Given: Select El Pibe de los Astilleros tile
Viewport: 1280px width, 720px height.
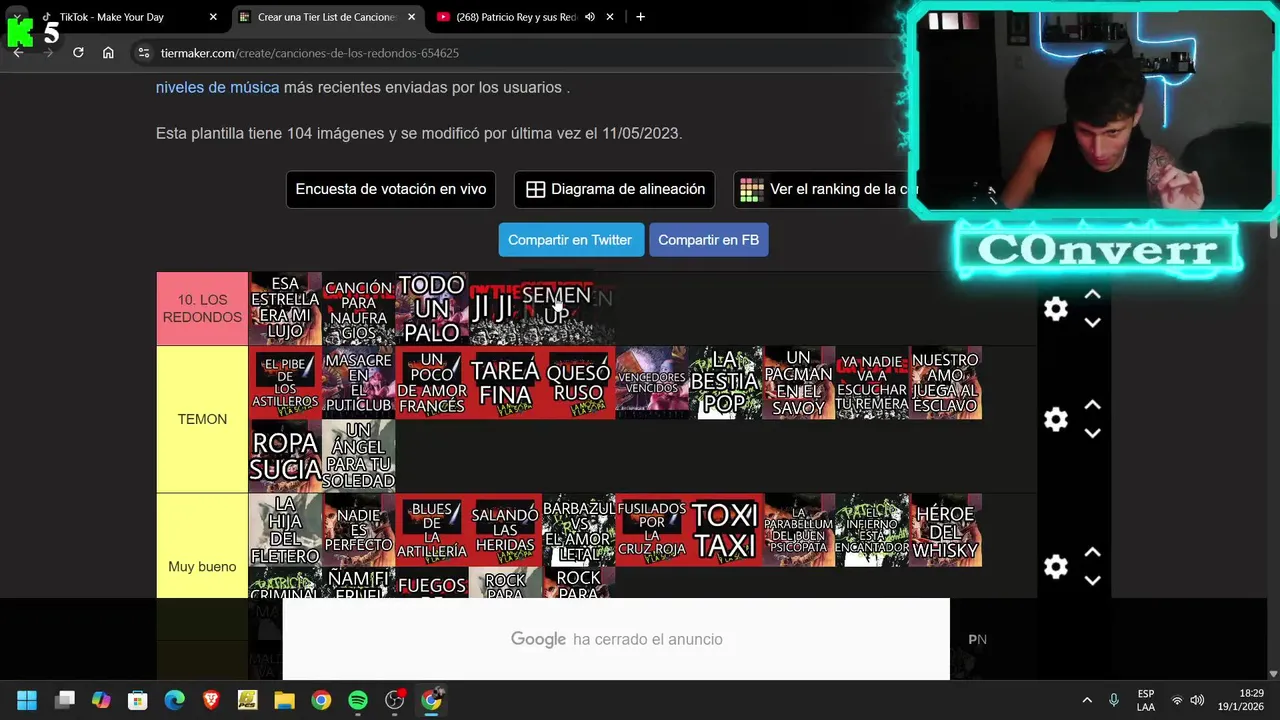Looking at the screenshot, I should point(285,383).
